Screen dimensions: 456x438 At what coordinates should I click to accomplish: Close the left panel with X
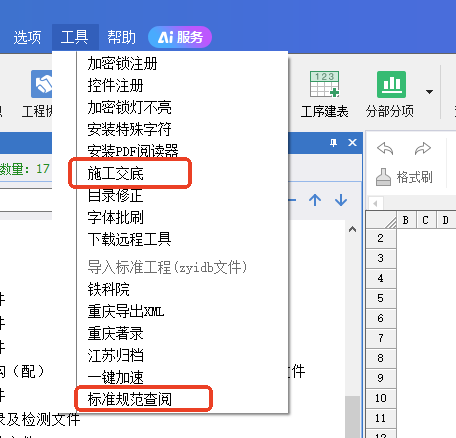point(352,143)
